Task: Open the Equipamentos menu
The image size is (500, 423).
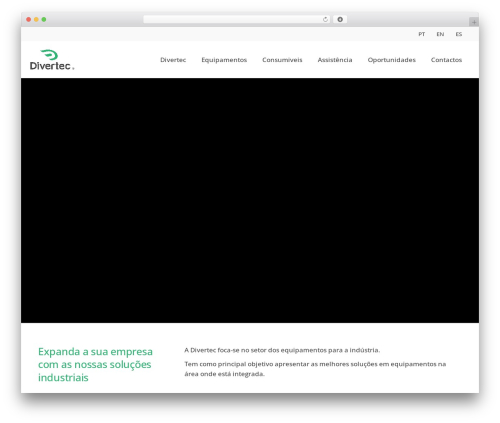Action: tap(224, 60)
